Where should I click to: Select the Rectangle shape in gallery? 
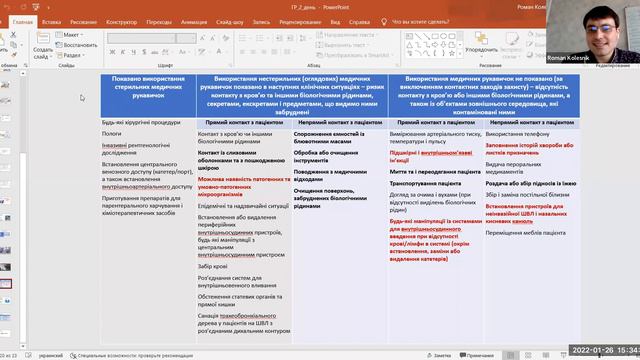435,36
